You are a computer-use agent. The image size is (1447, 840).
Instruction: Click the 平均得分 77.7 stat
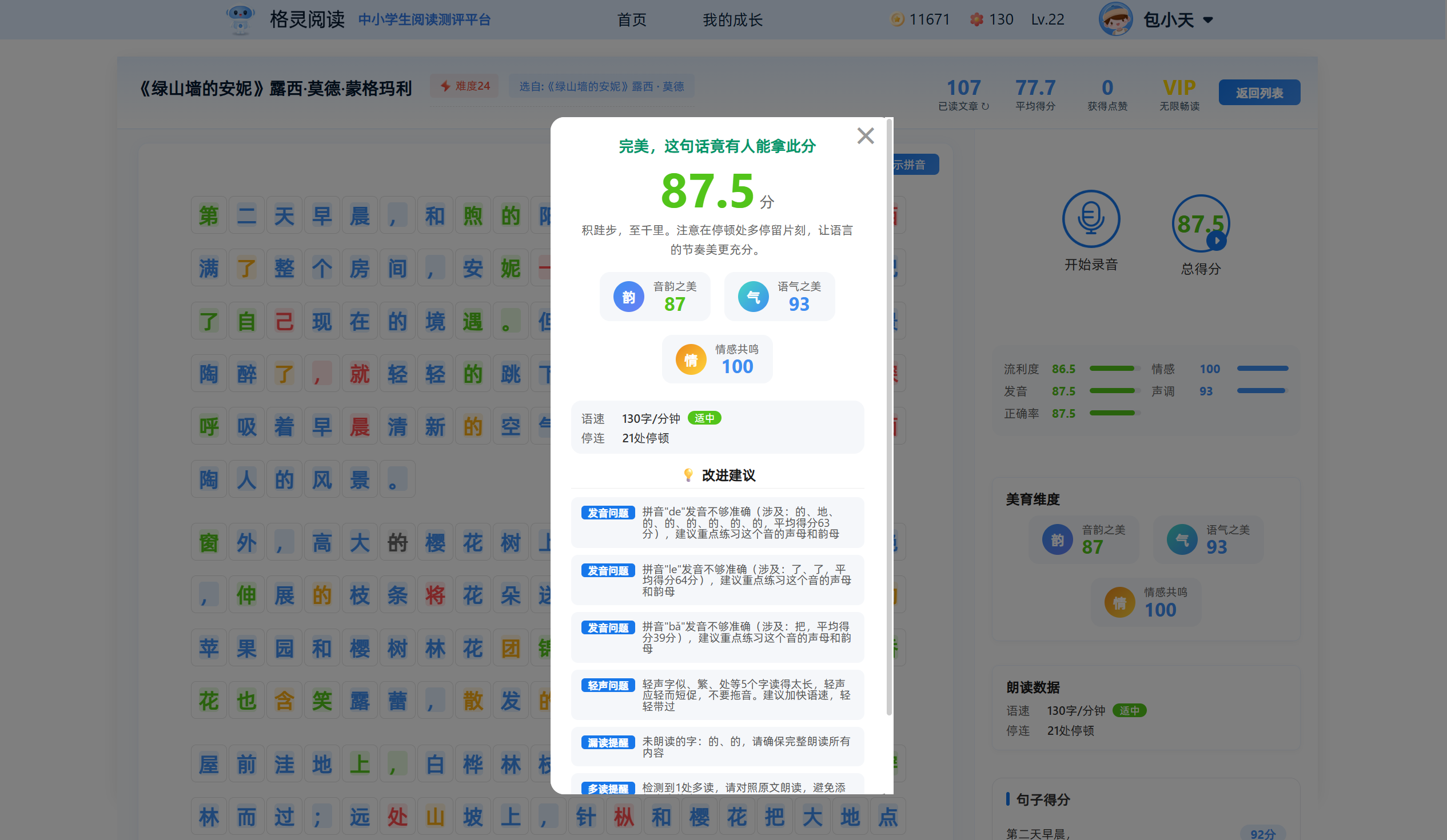tap(1035, 95)
